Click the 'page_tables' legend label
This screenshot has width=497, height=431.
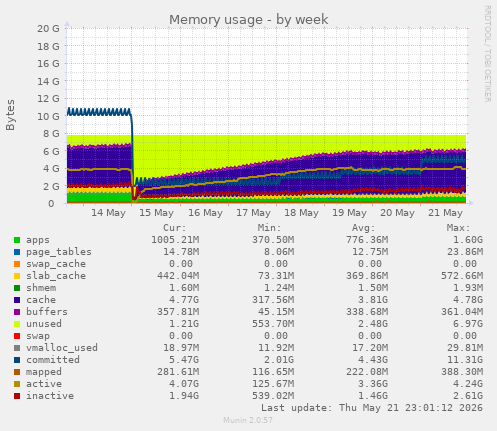click(59, 252)
